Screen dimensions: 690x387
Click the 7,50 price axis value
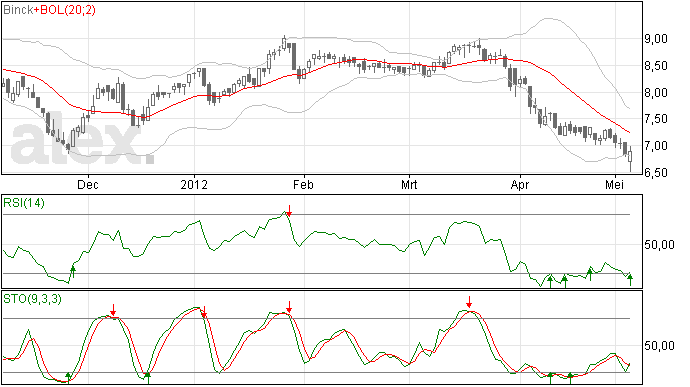tap(656, 119)
